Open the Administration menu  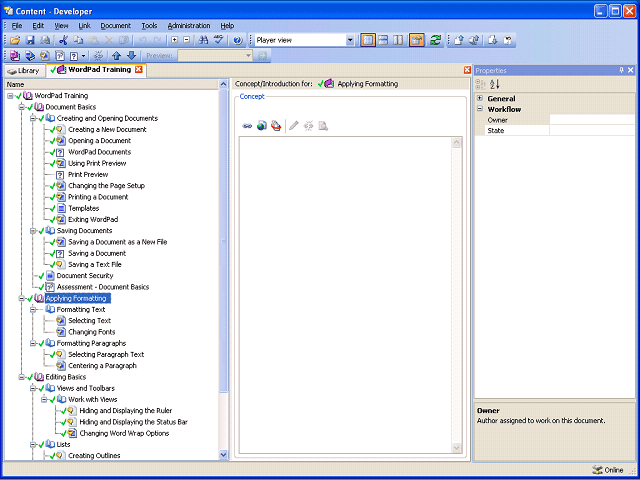point(189,26)
